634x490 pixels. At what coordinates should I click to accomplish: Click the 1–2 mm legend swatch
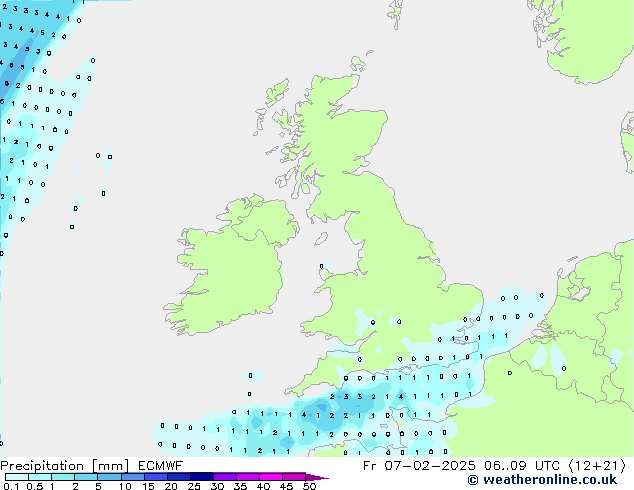coord(63,477)
